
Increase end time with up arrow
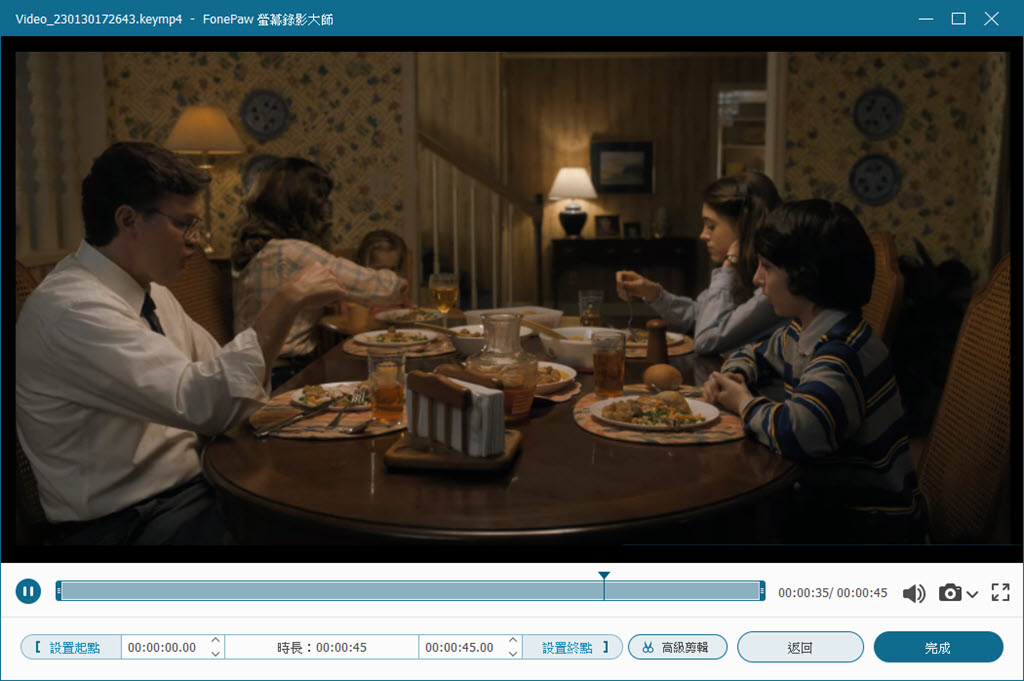point(513,641)
